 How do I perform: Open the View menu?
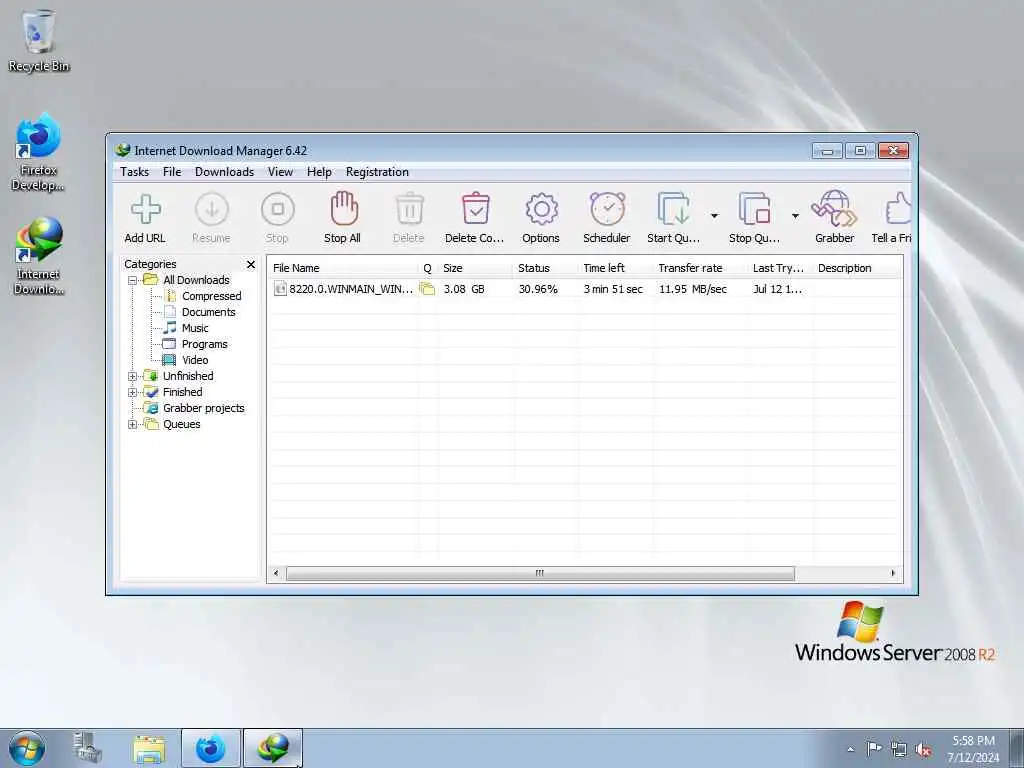click(x=280, y=172)
